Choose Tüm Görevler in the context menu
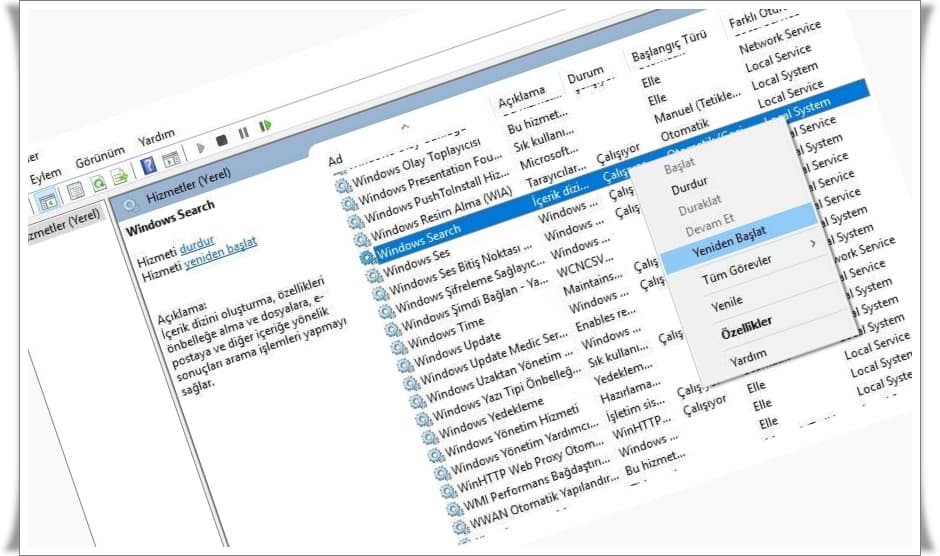The image size is (940, 556). tap(736, 271)
